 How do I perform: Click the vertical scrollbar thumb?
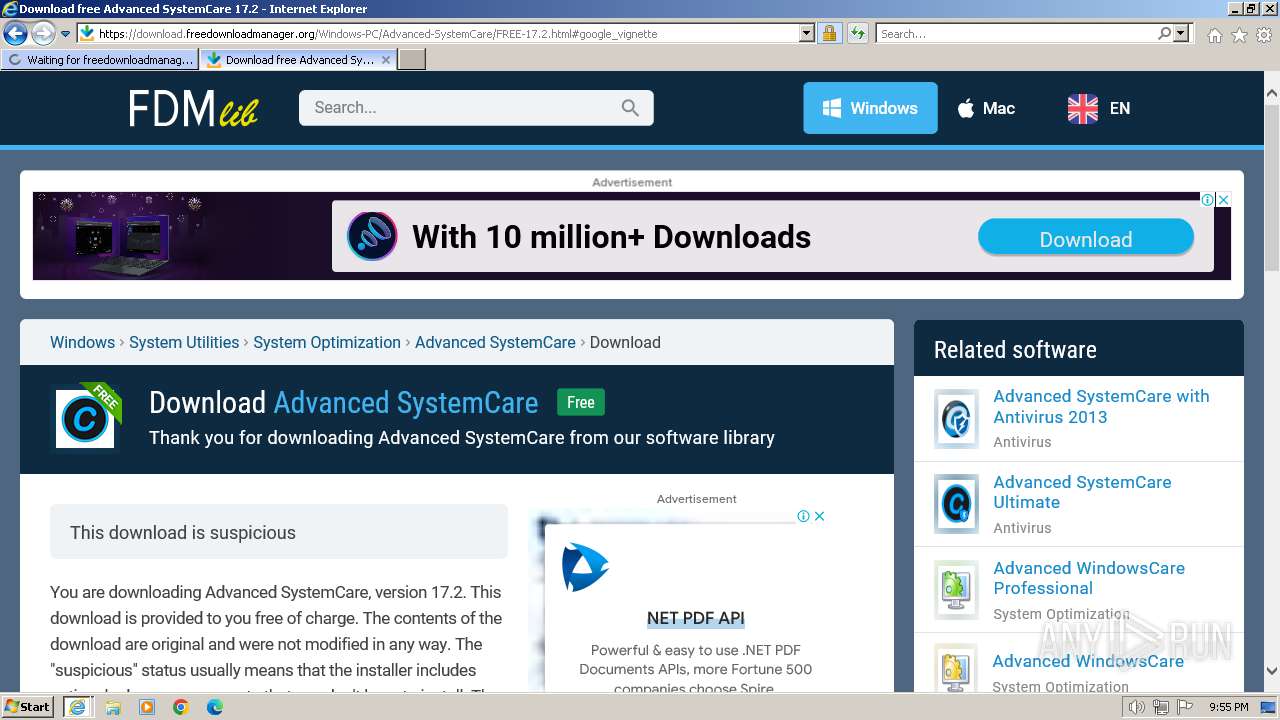pos(1272,187)
